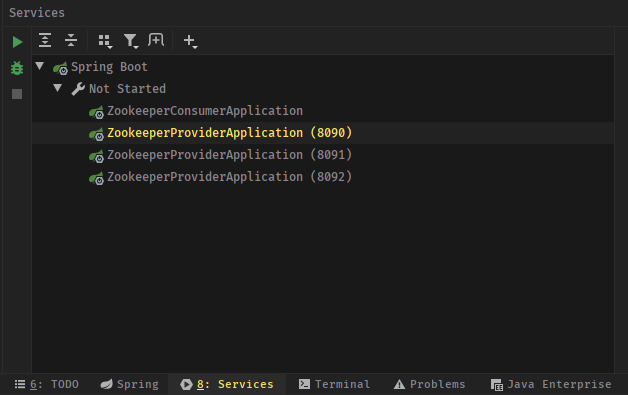Image resolution: width=628 pixels, height=395 pixels.
Task: Debug the selected service with bug icon
Action: pyautogui.click(x=17, y=68)
